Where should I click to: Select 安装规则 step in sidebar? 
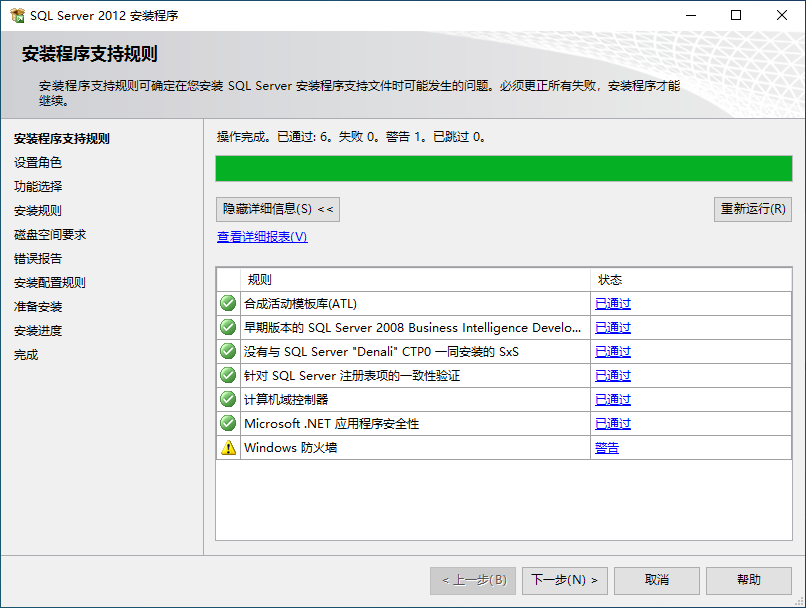pyautogui.click(x=38, y=211)
